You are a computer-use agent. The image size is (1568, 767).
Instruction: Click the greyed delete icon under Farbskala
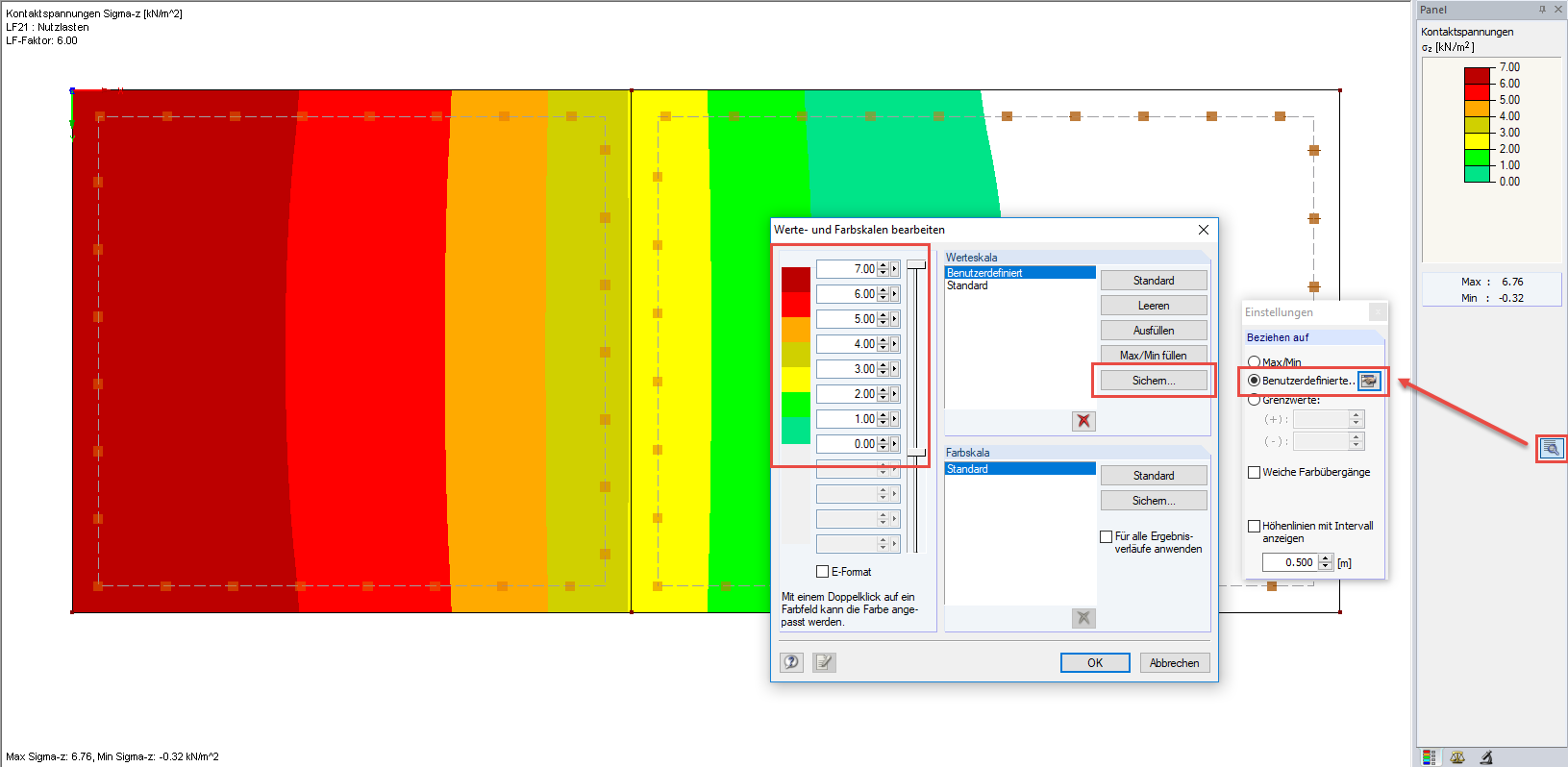pyautogui.click(x=1083, y=618)
